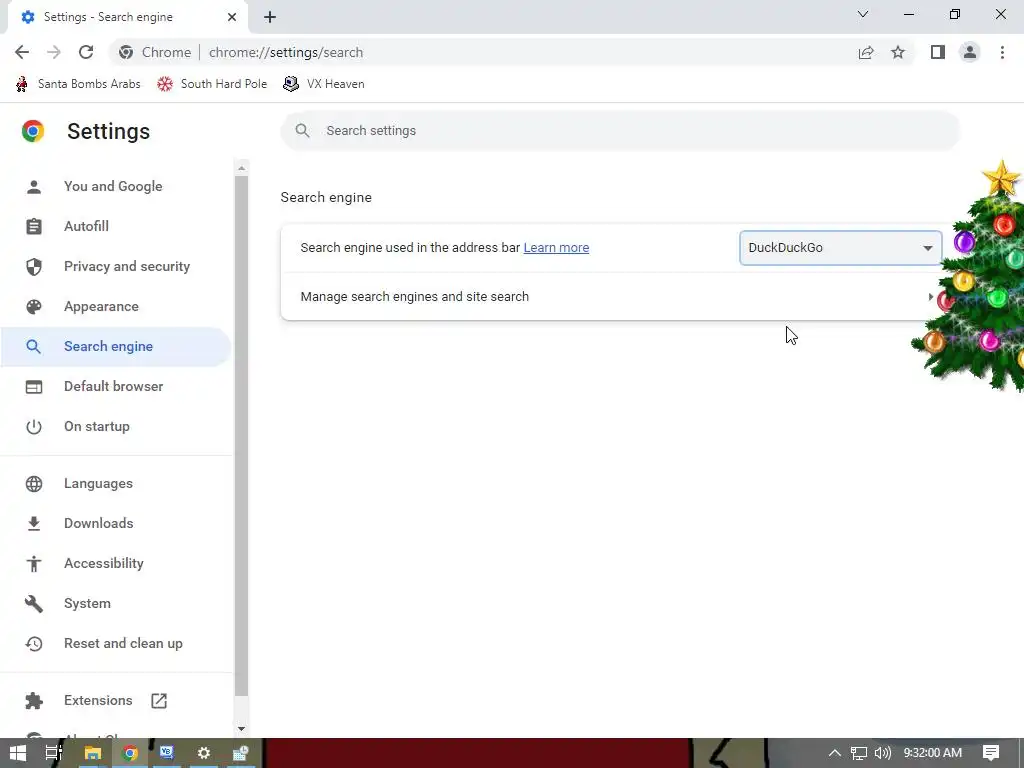Open the VirtualBox taskbar icon
Screen dimensions: 1024x768
pos(167,753)
